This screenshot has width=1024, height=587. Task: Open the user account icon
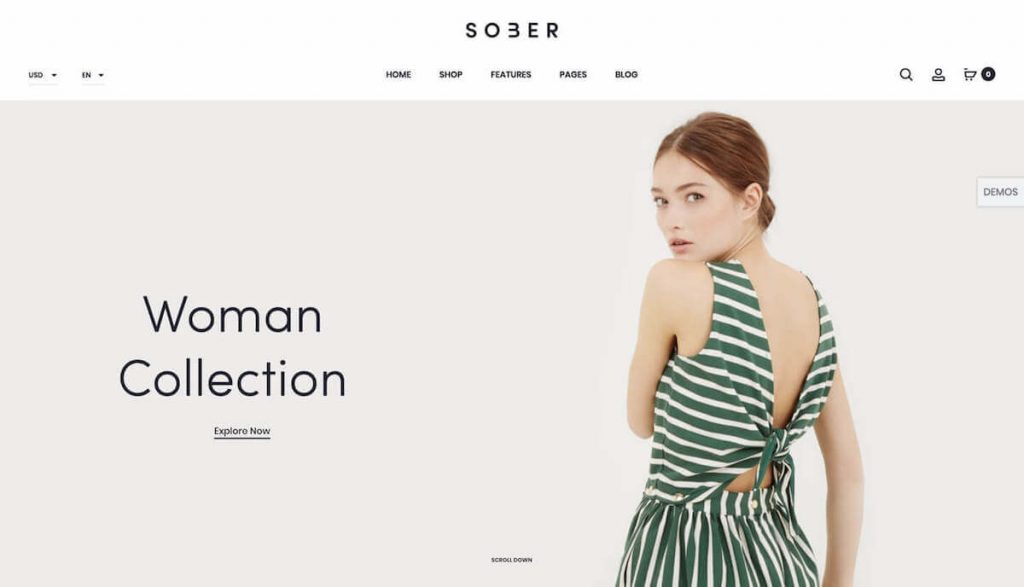click(938, 74)
